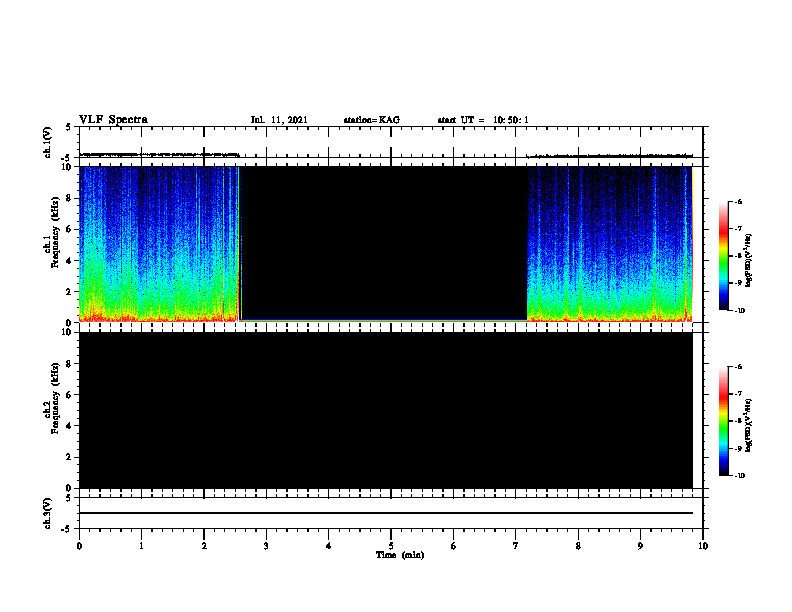The image size is (792, 612).
Task: Click time axis tick label "3"
Action: [x=266, y=546]
